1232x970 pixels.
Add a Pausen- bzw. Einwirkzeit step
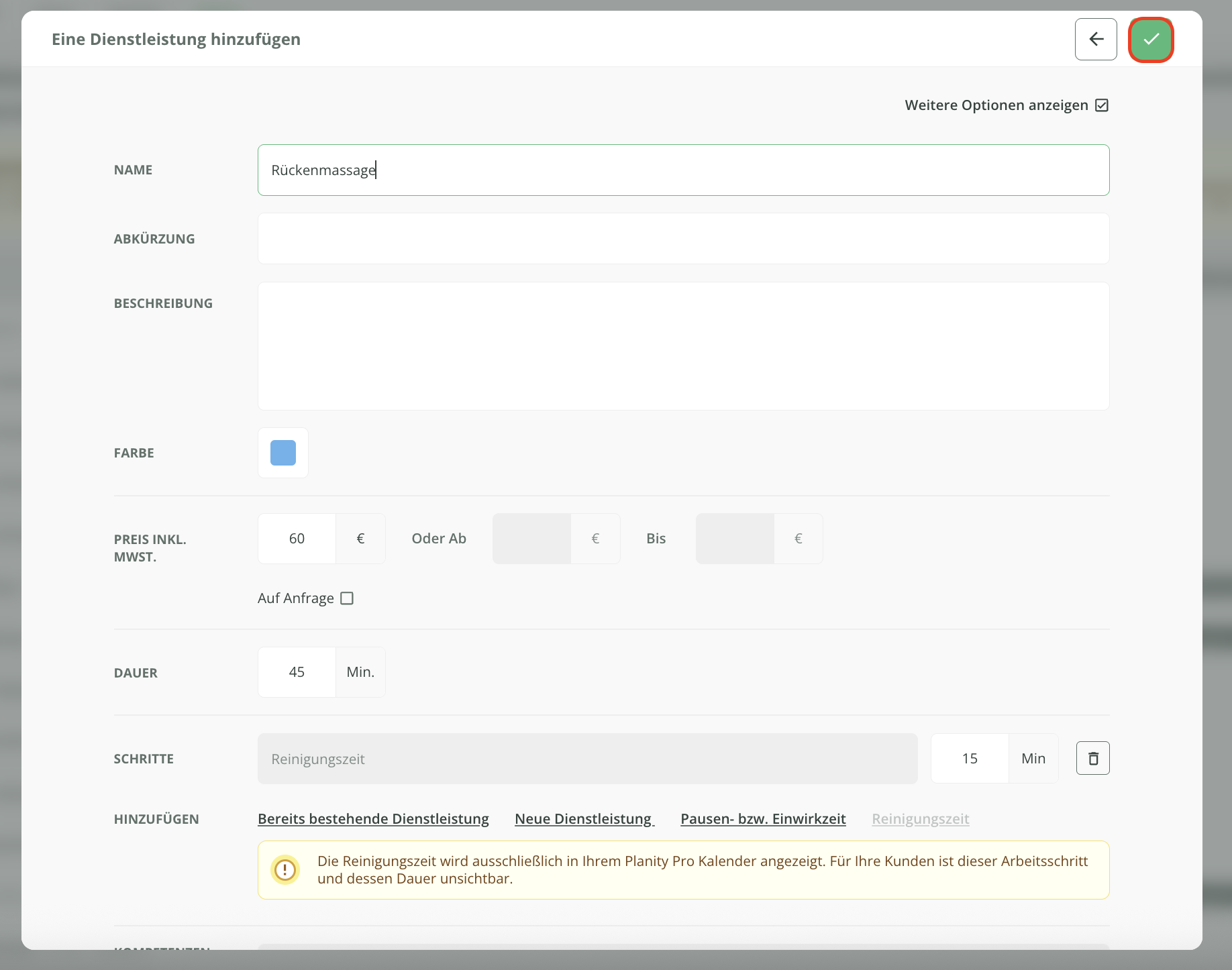(763, 819)
